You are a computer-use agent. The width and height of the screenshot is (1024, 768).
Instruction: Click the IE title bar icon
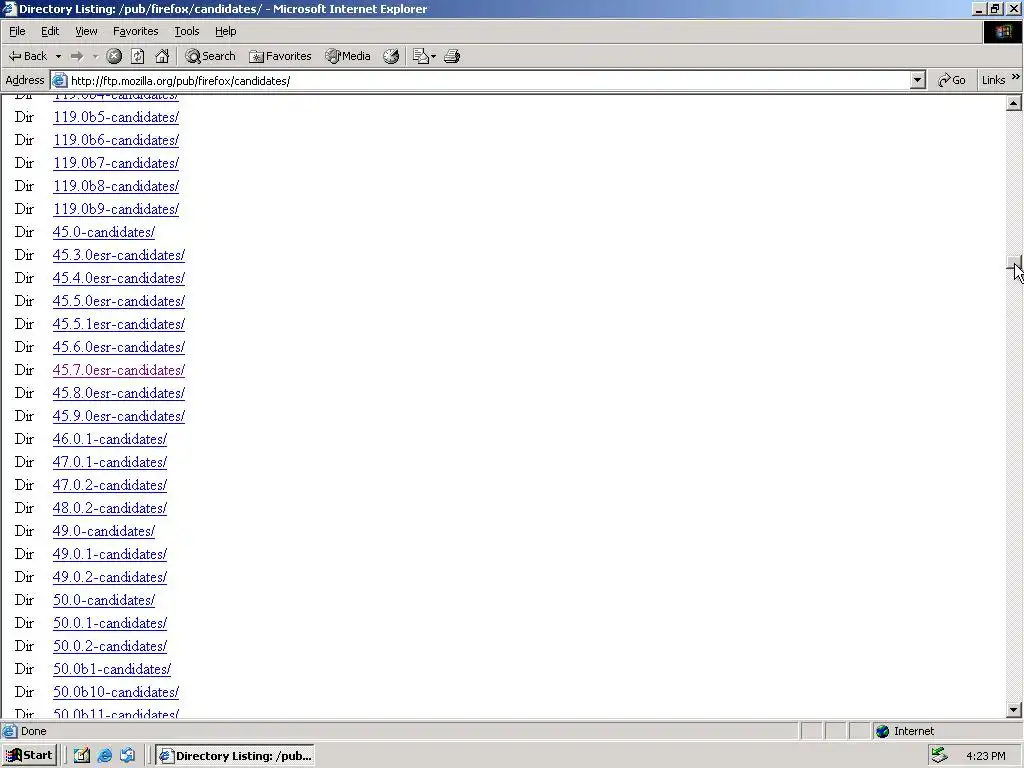(x=9, y=8)
